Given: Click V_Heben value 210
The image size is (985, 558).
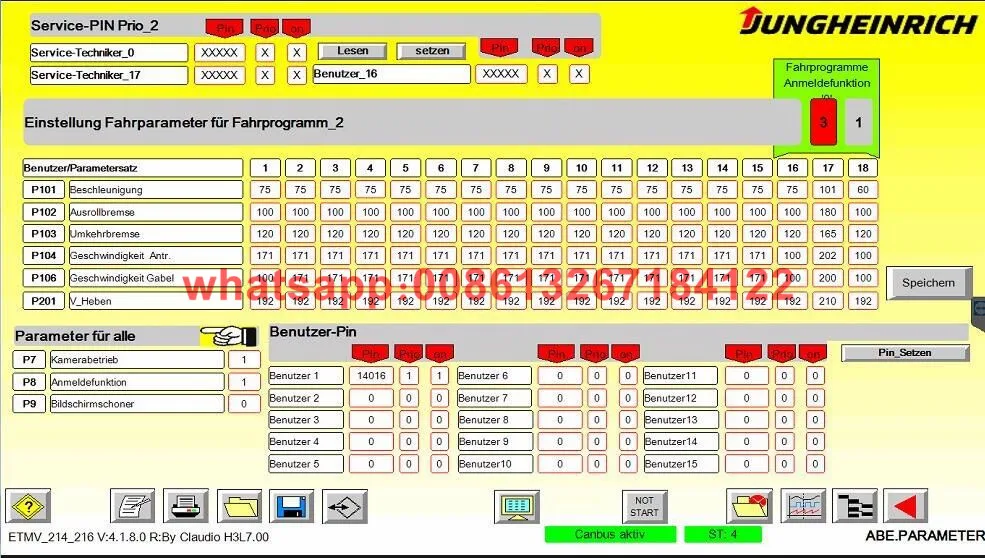Looking at the screenshot, I should coord(827,301).
